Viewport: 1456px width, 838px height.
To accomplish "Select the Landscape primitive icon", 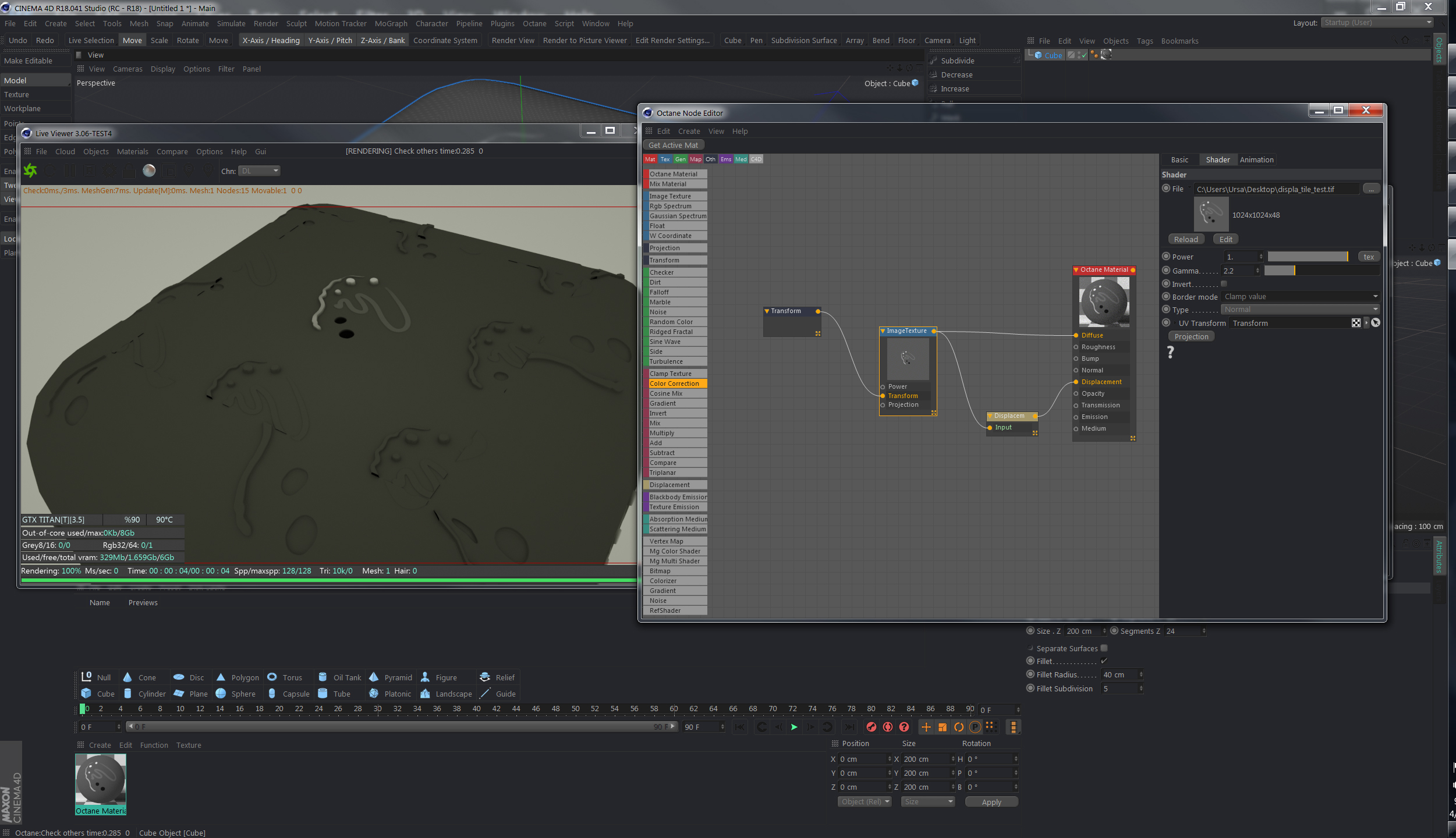I will [x=425, y=694].
